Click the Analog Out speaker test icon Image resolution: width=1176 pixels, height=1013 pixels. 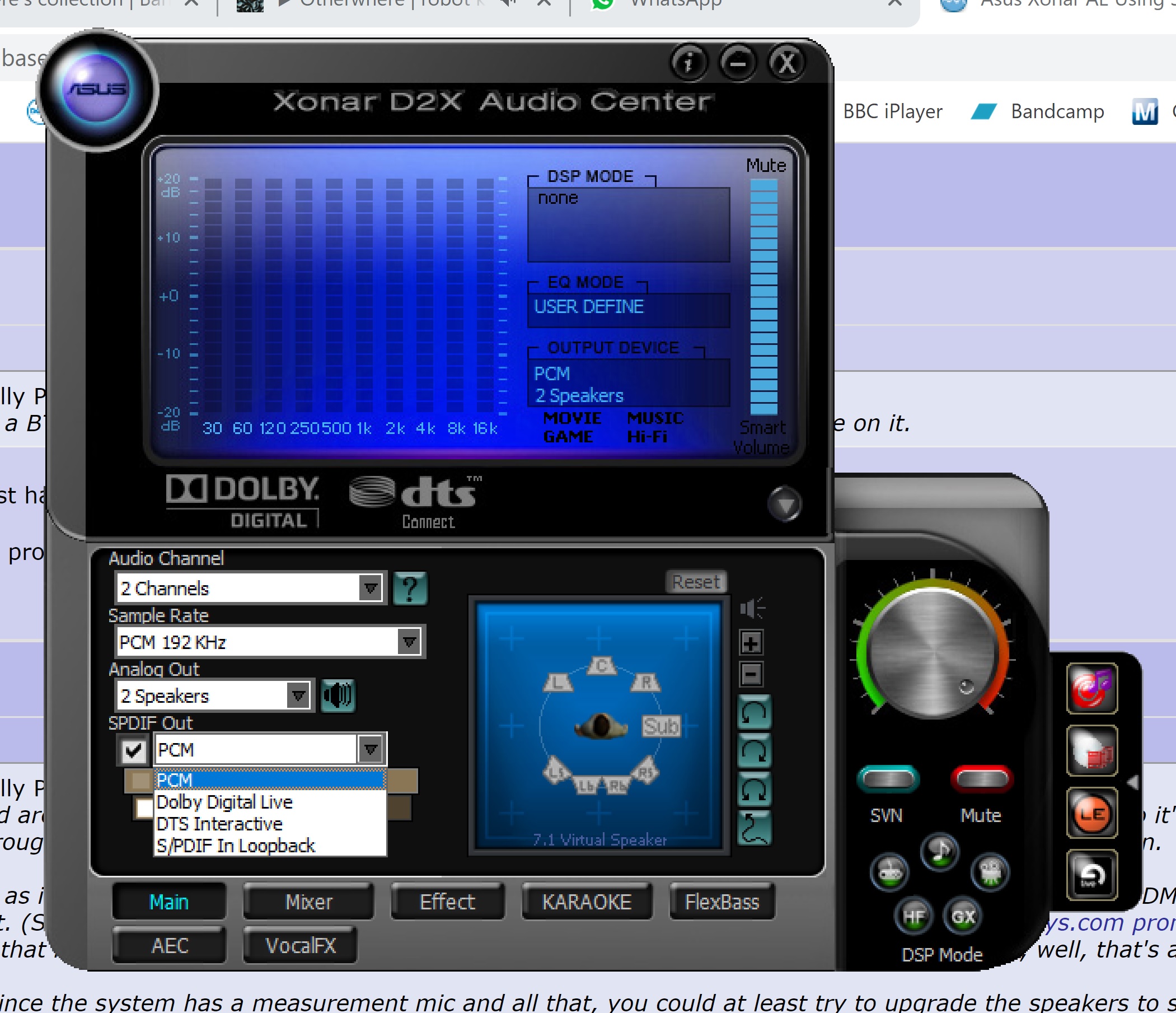click(338, 695)
